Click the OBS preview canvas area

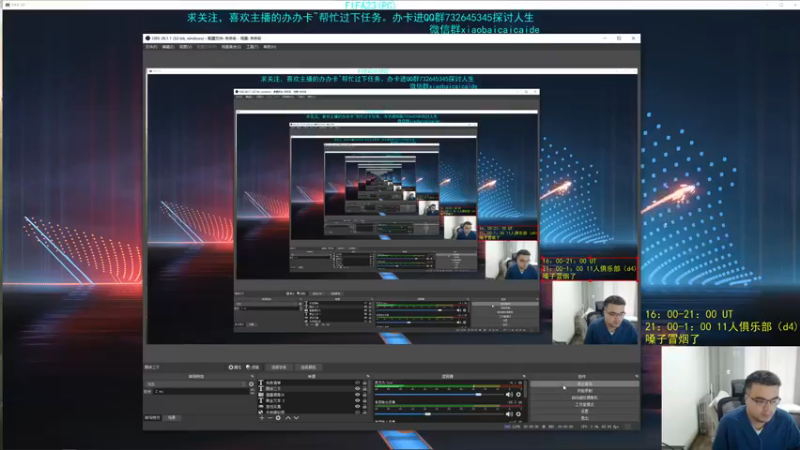coord(392,206)
